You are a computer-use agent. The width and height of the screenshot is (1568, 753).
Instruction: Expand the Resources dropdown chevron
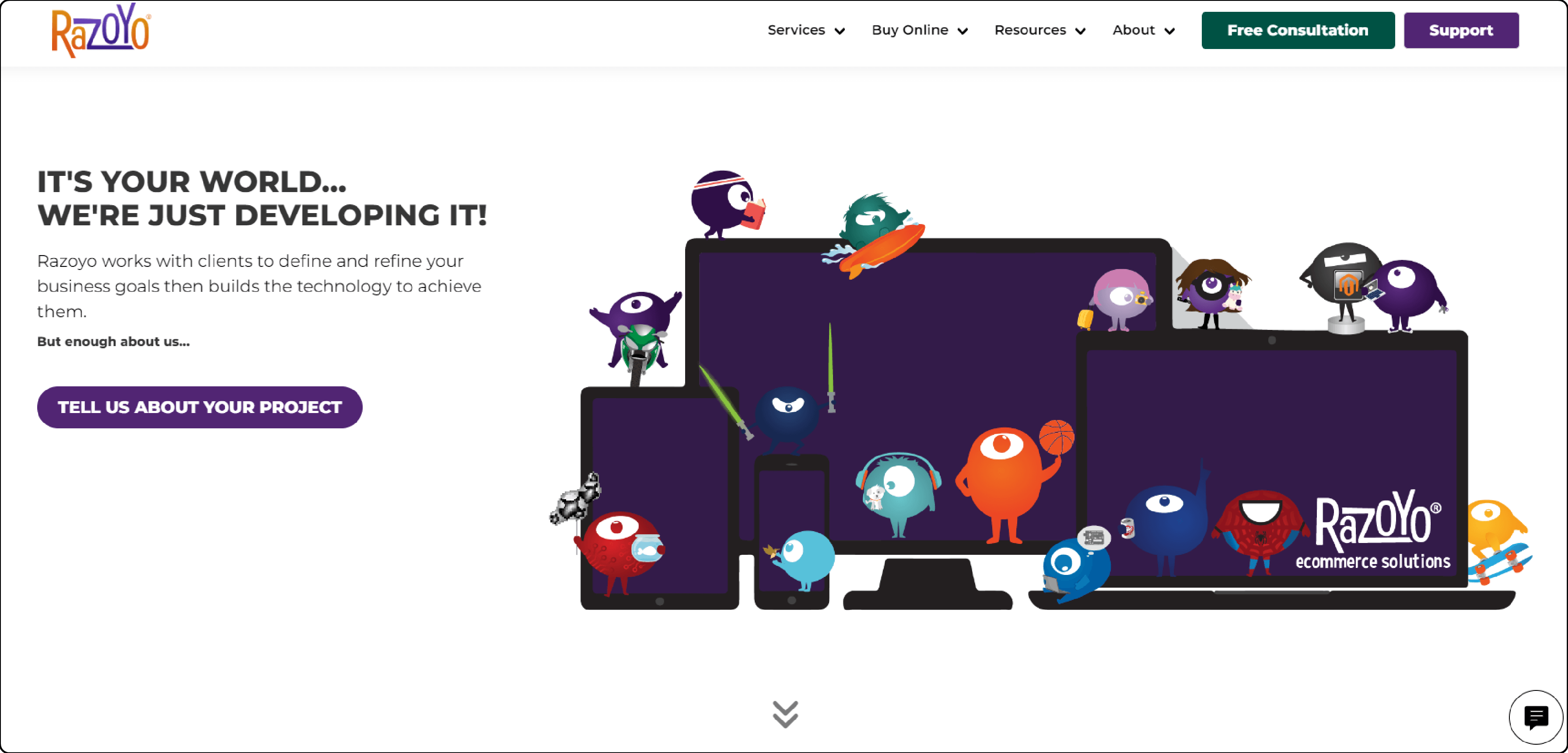point(1081,31)
